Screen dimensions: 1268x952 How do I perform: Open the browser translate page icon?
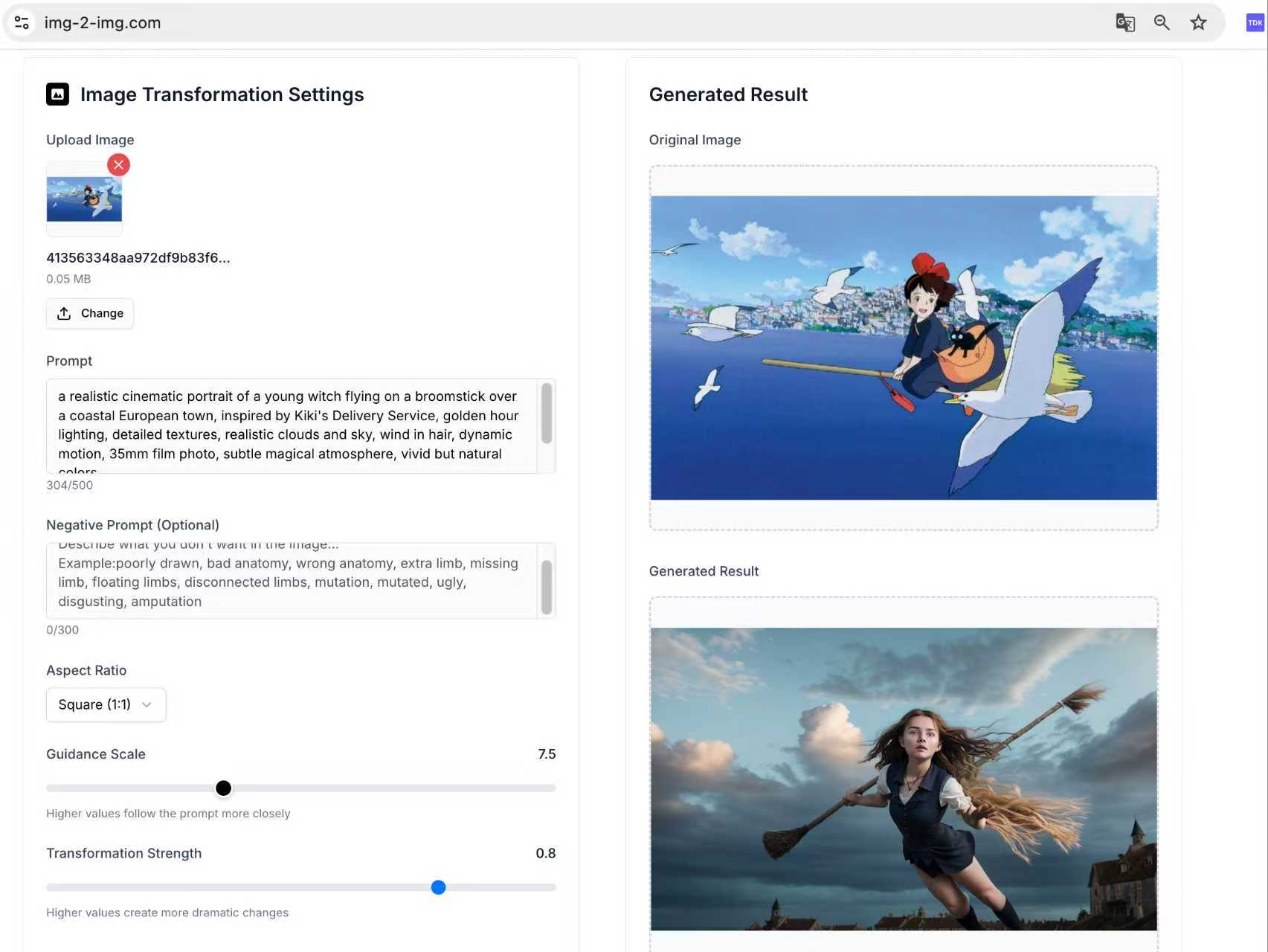(x=1124, y=23)
